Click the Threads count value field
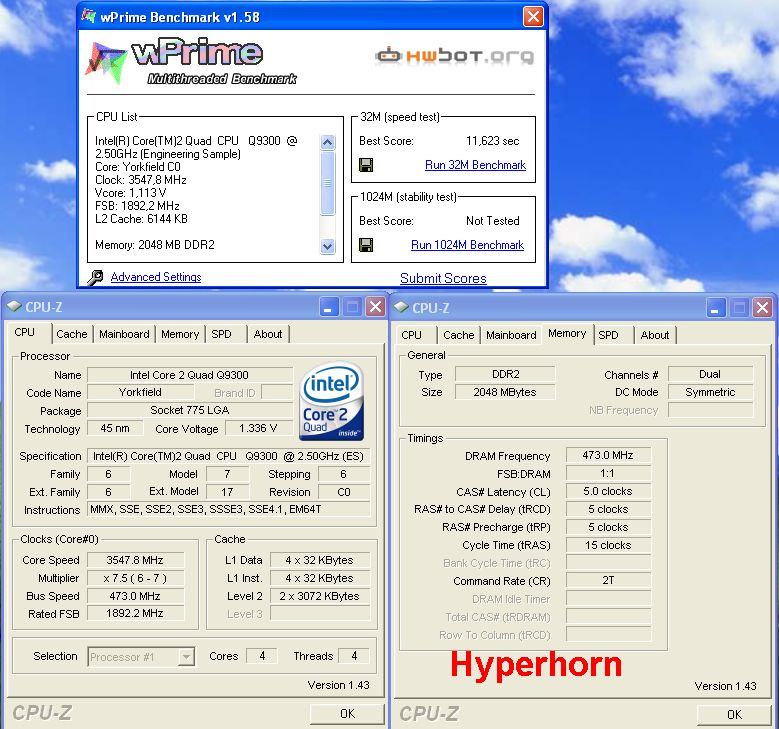This screenshot has width=779, height=729. point(354,656)
